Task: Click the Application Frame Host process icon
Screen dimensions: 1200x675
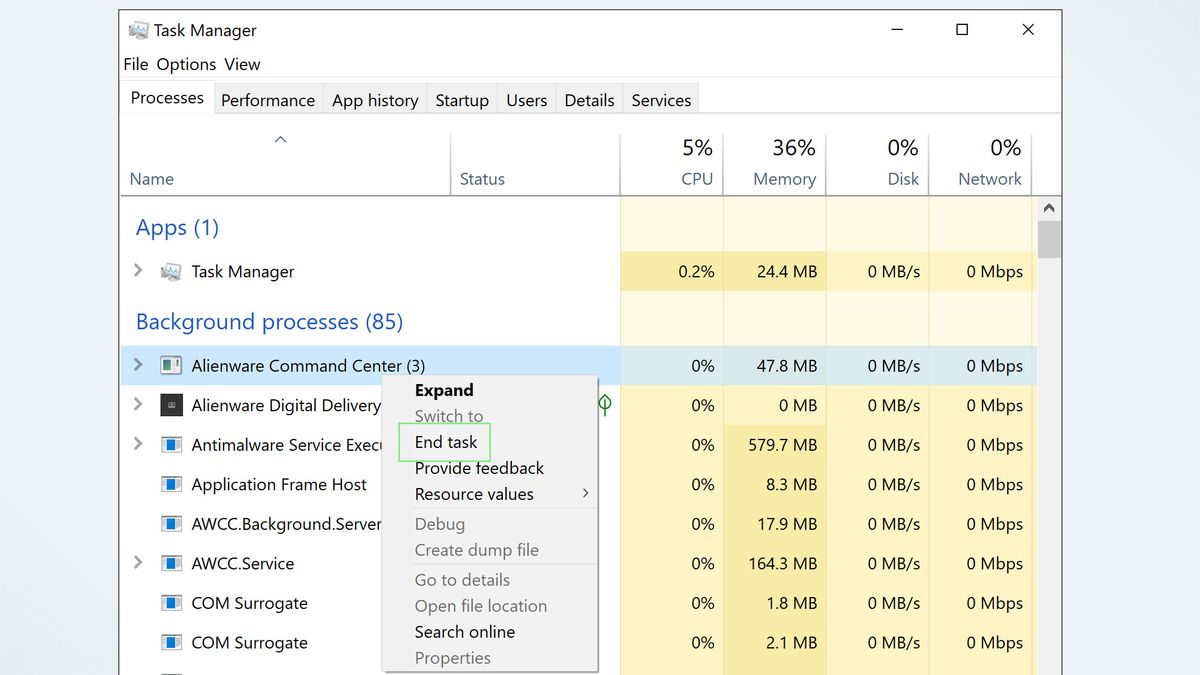Action: tap(169, 484)
